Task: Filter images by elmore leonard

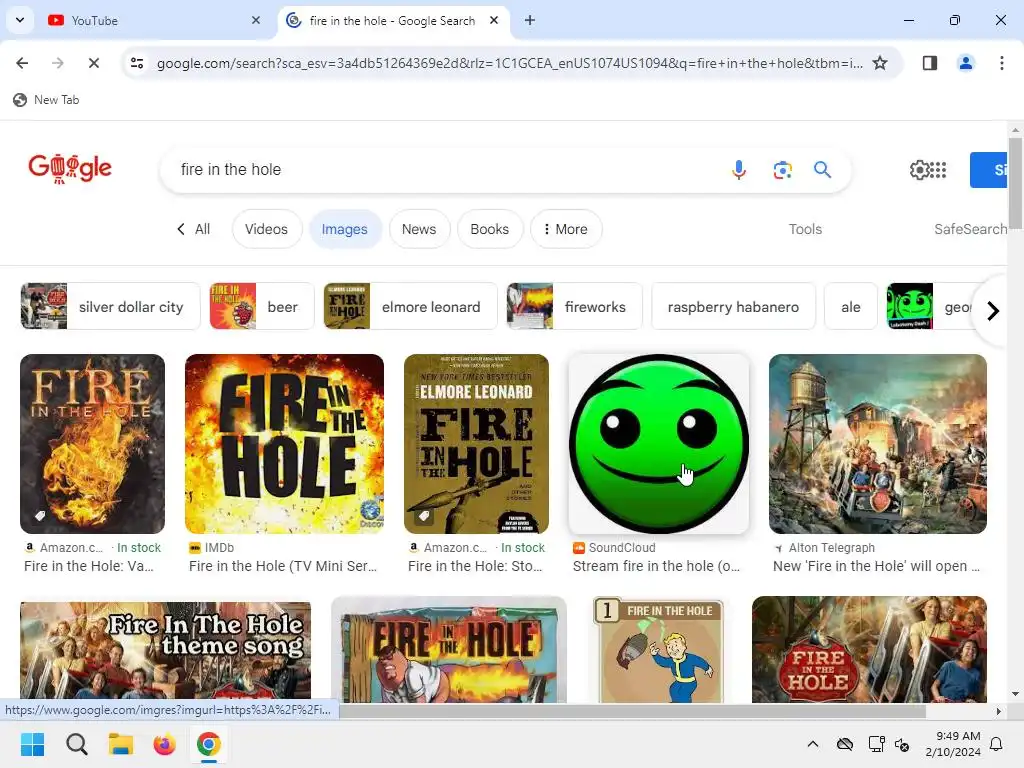Action: [410, 306]
